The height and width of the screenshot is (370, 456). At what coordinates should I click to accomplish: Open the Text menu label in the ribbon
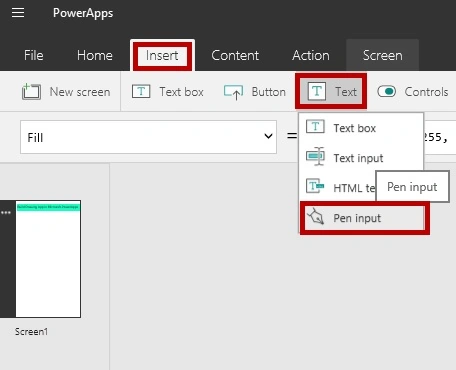346,92
